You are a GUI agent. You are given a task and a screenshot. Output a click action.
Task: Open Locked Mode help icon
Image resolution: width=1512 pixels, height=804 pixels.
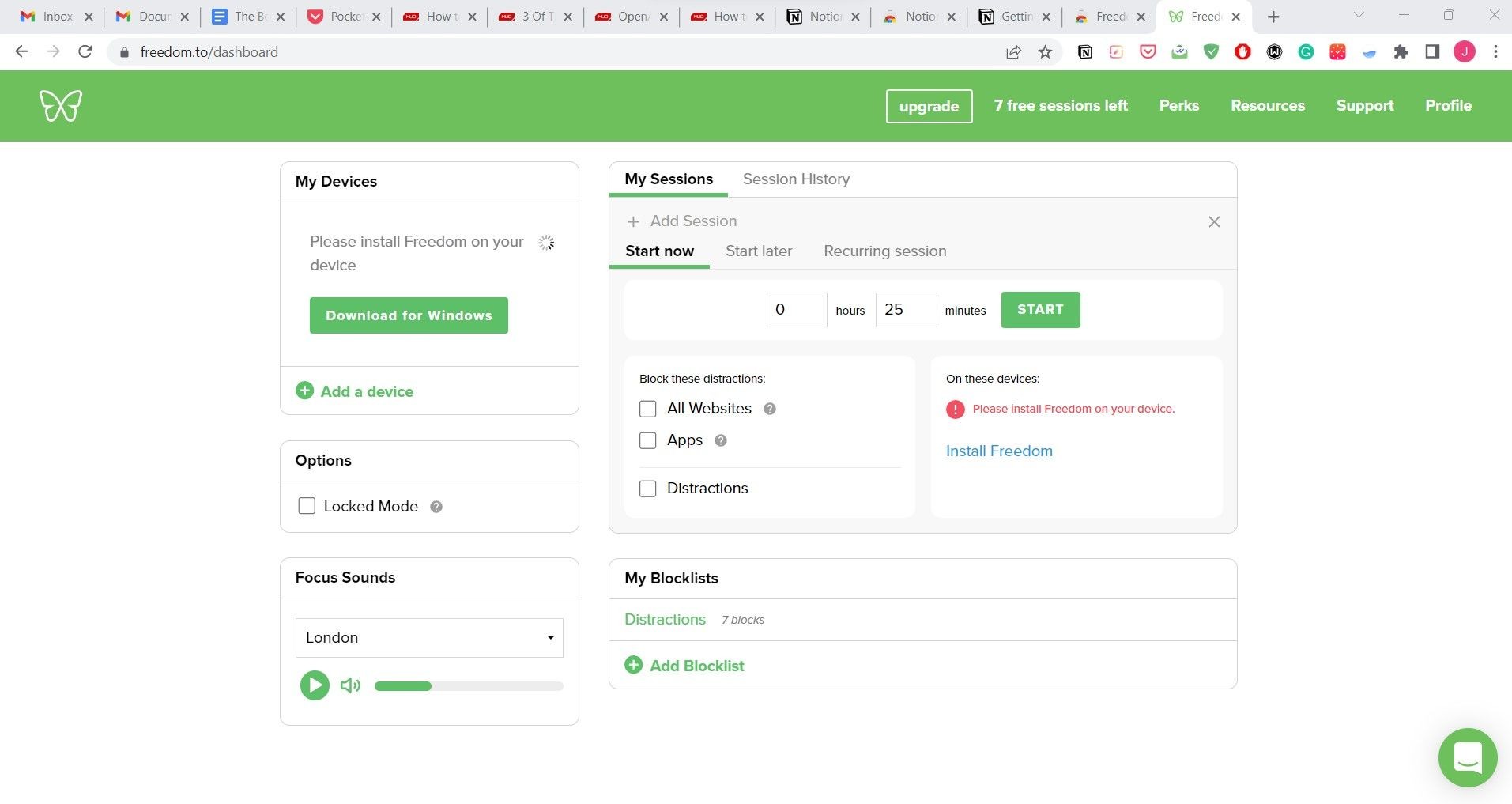[x=436, y=507]
